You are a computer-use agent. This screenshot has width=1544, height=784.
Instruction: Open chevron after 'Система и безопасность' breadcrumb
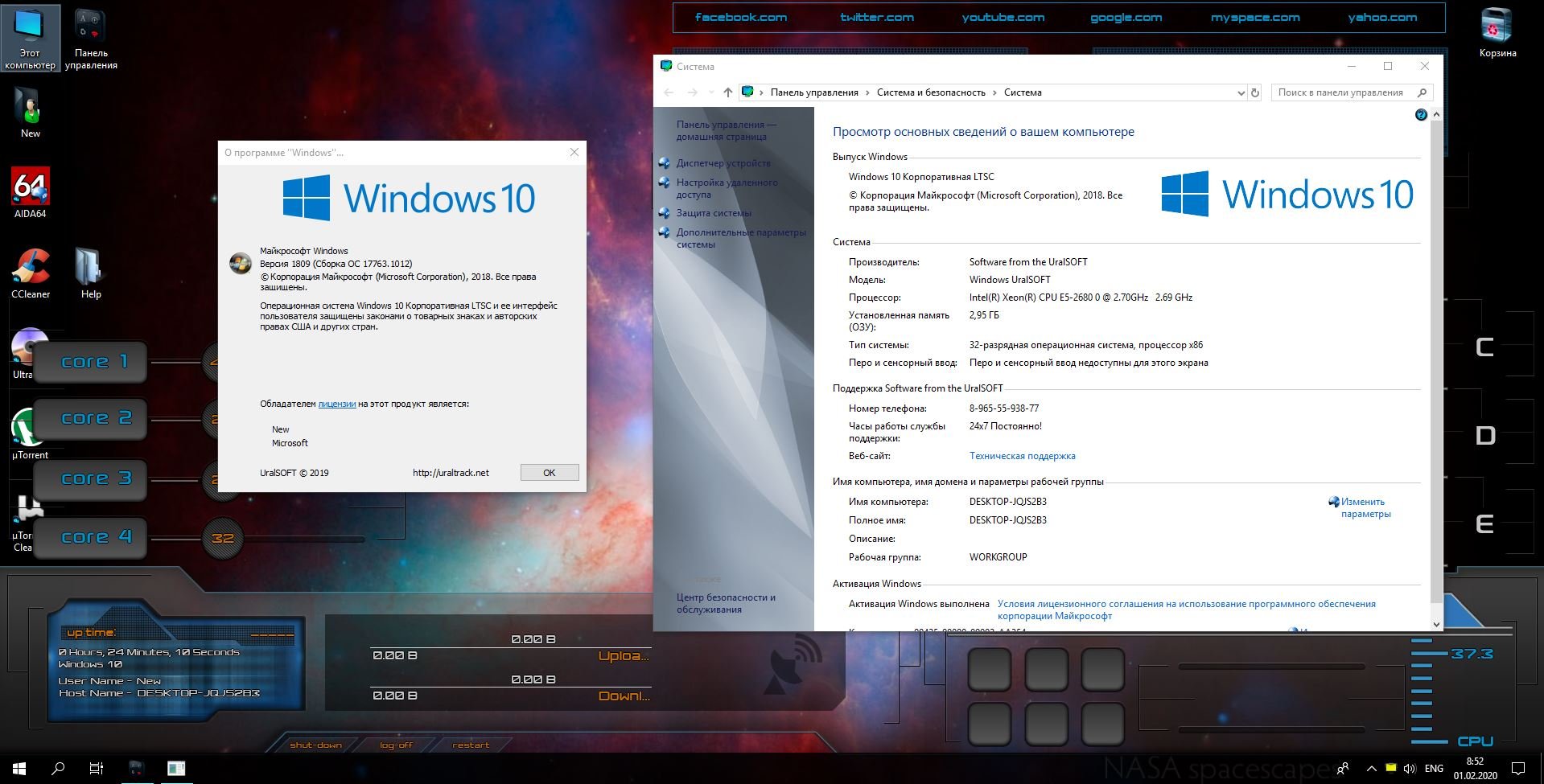[x=994, y=92]
